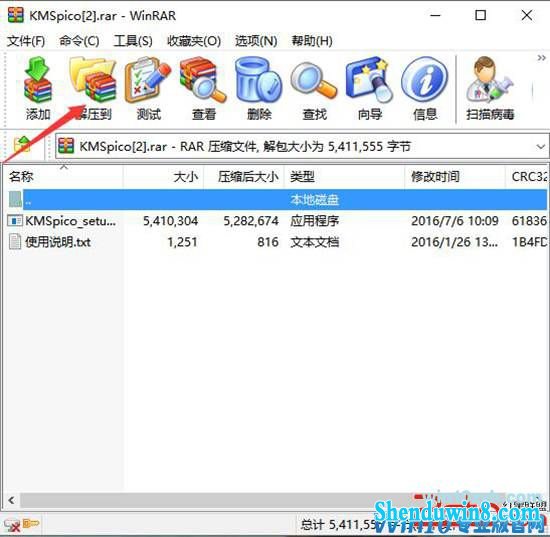Open the 选项(N) menu
The image size is (550, 537).
coord(256,41)
